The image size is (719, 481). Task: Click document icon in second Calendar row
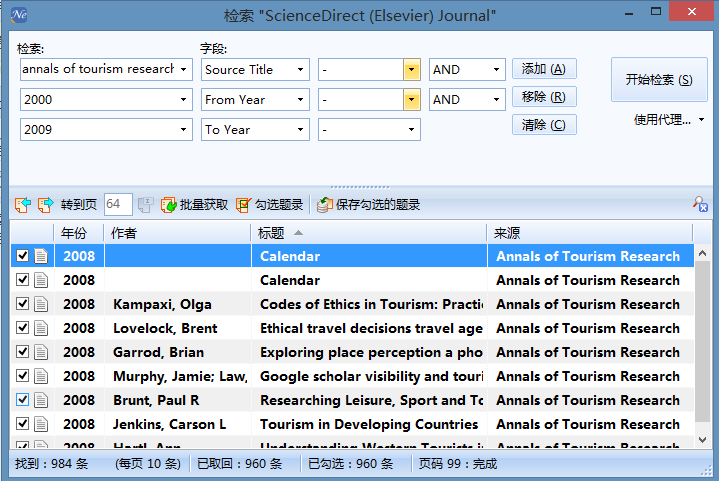click(41, 280)
